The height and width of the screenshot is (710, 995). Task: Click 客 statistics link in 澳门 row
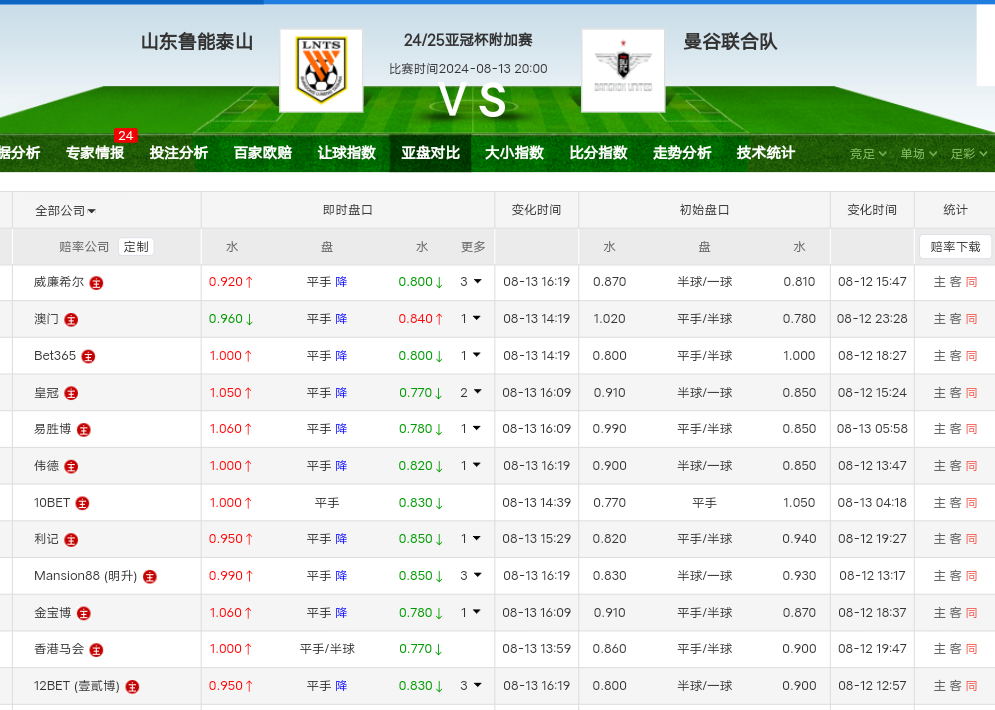(956, 319)
